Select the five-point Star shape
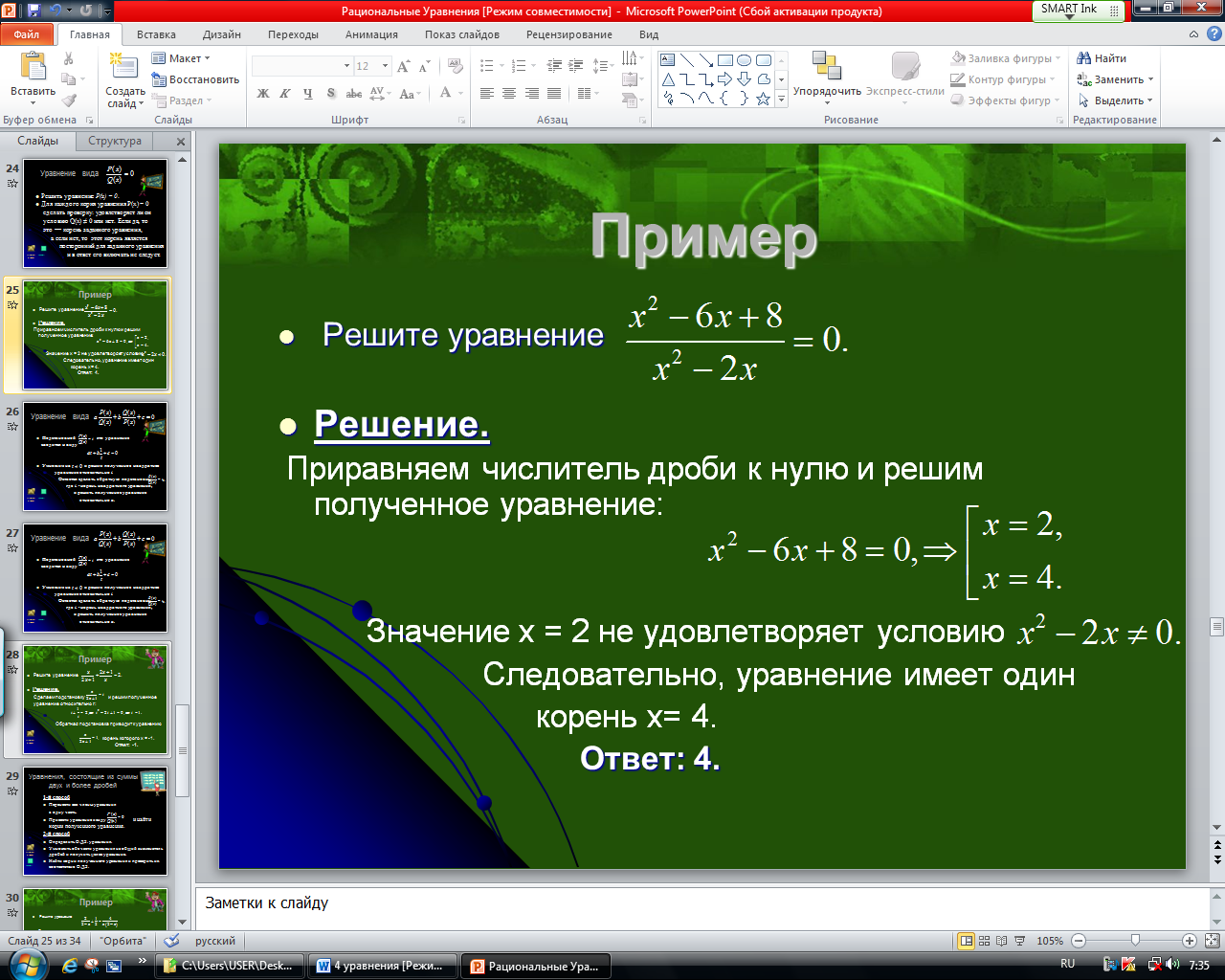This screenshot has height=980, width=1225. coord(763,99)
